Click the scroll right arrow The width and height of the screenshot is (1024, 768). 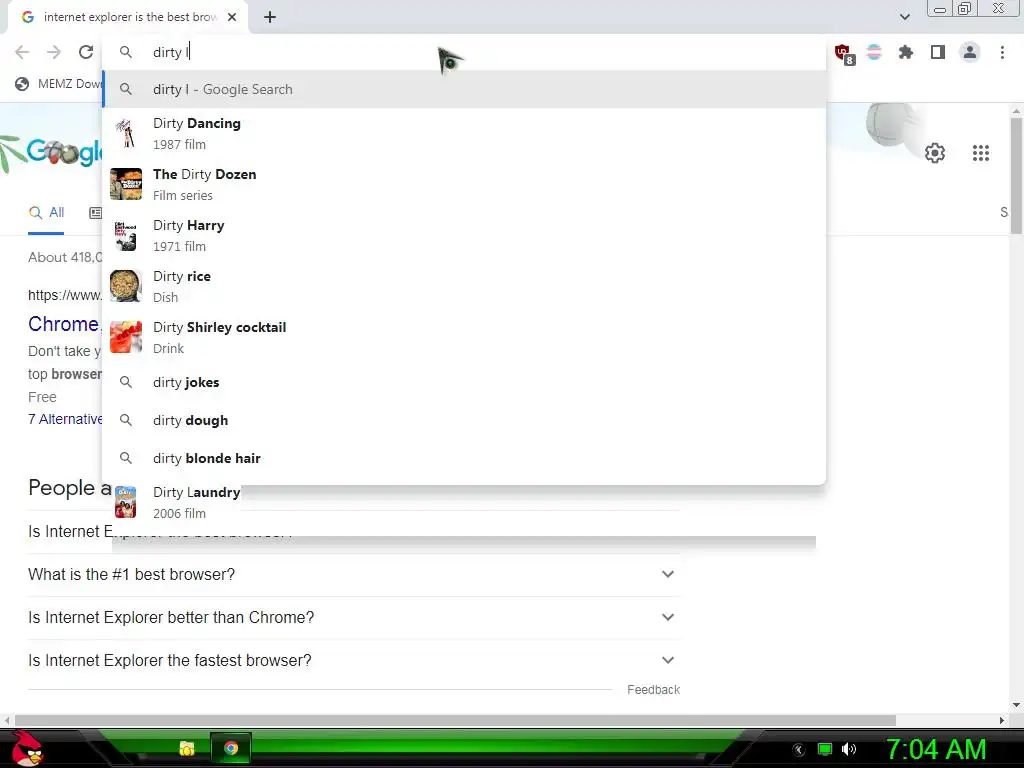pos(1002,720)
